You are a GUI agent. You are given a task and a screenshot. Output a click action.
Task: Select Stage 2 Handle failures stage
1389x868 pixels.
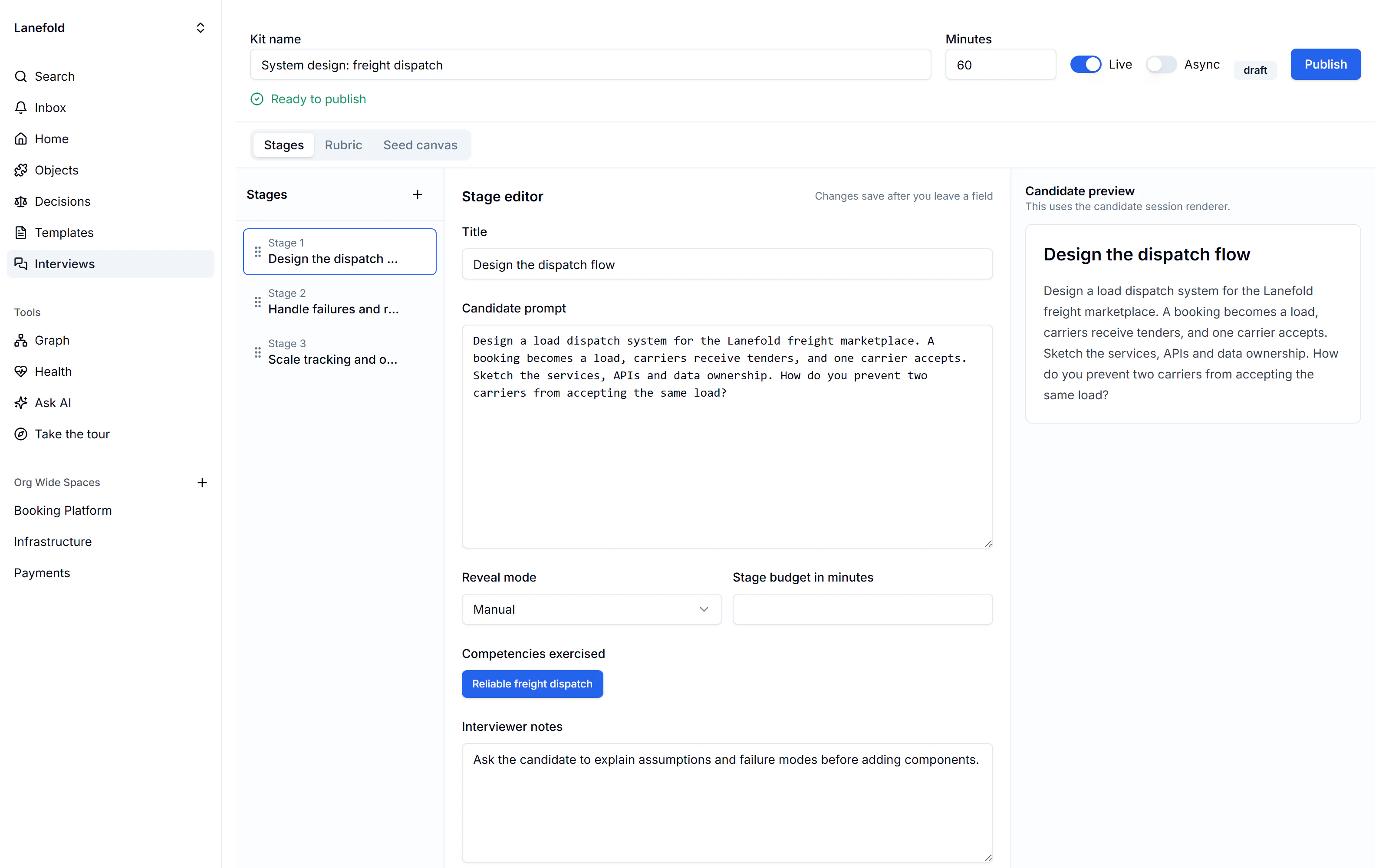point(340,302)
